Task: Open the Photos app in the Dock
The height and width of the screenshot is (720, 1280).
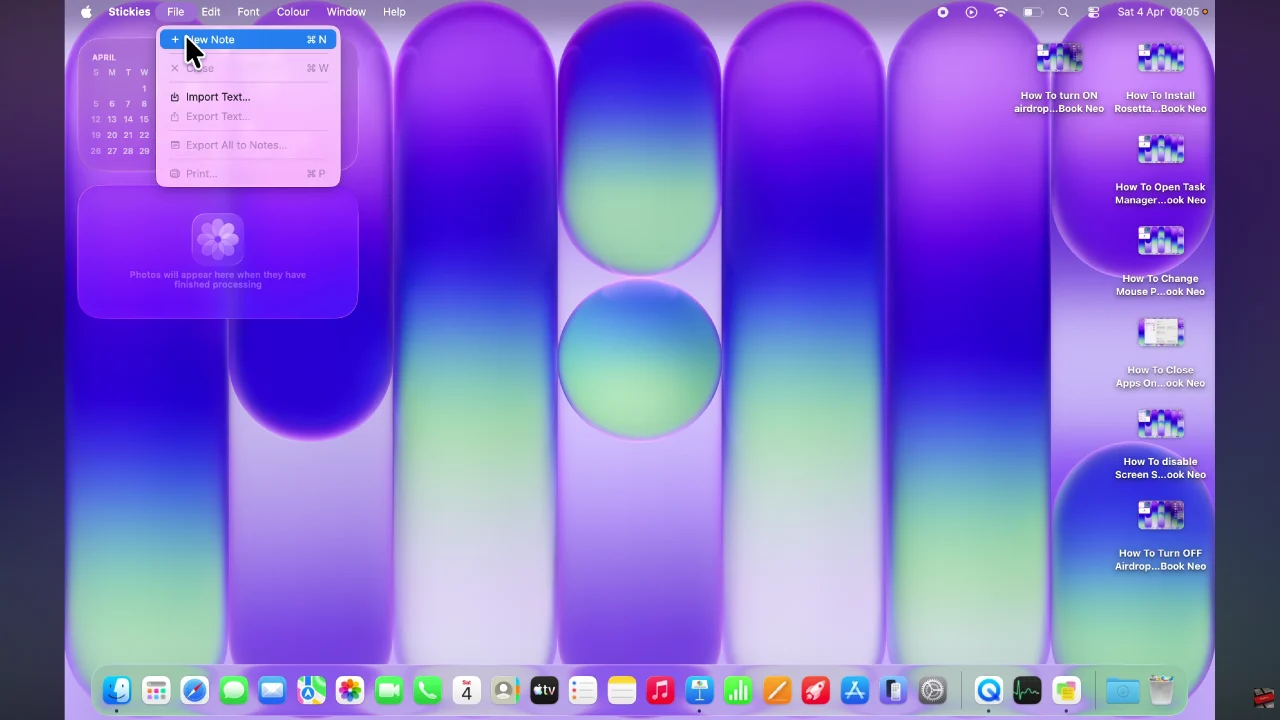Action: (349, 690)
